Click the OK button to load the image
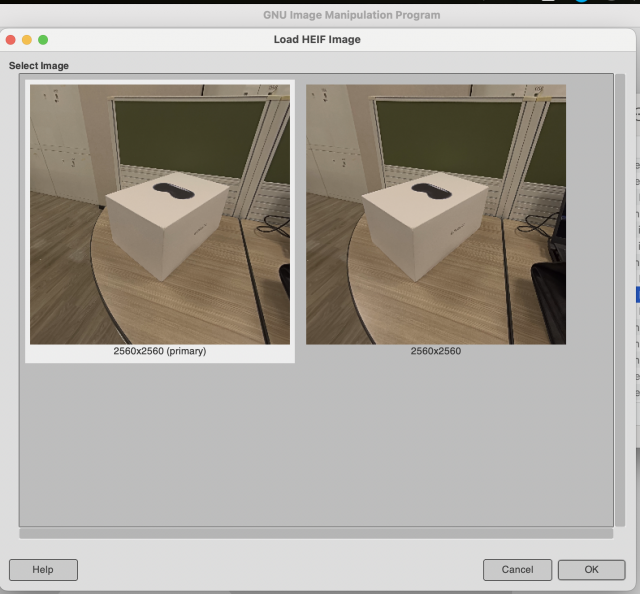This screenshot has width=640, height=594. [x=591, y=570]
